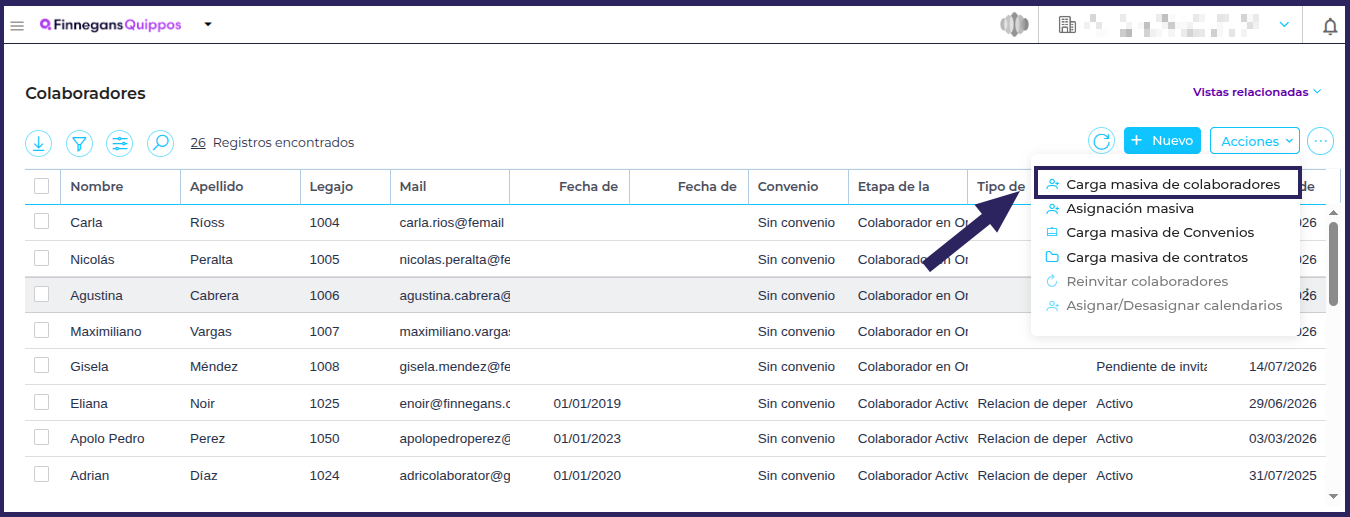Image resolution: width=1350 pixels, height=517 pixels.
Task: Click the legajo 1006 cell
Action: [325, 295]
